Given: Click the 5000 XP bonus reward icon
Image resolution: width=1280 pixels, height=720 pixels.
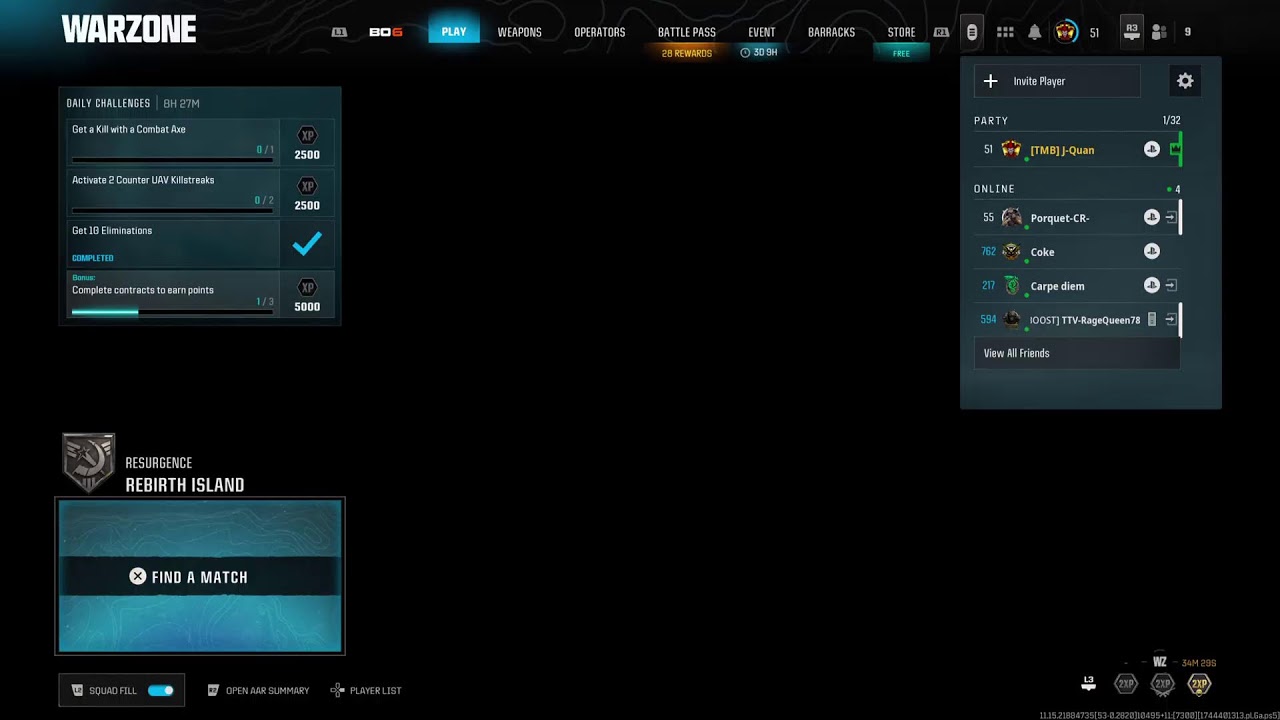Looking at the screenshot, I should pyautogui.click(x=307, y=287).
